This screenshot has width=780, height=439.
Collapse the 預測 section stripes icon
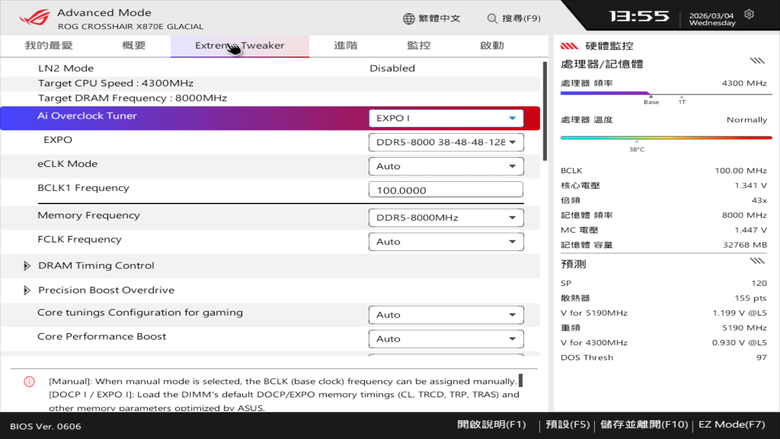[x=757, y=261]
